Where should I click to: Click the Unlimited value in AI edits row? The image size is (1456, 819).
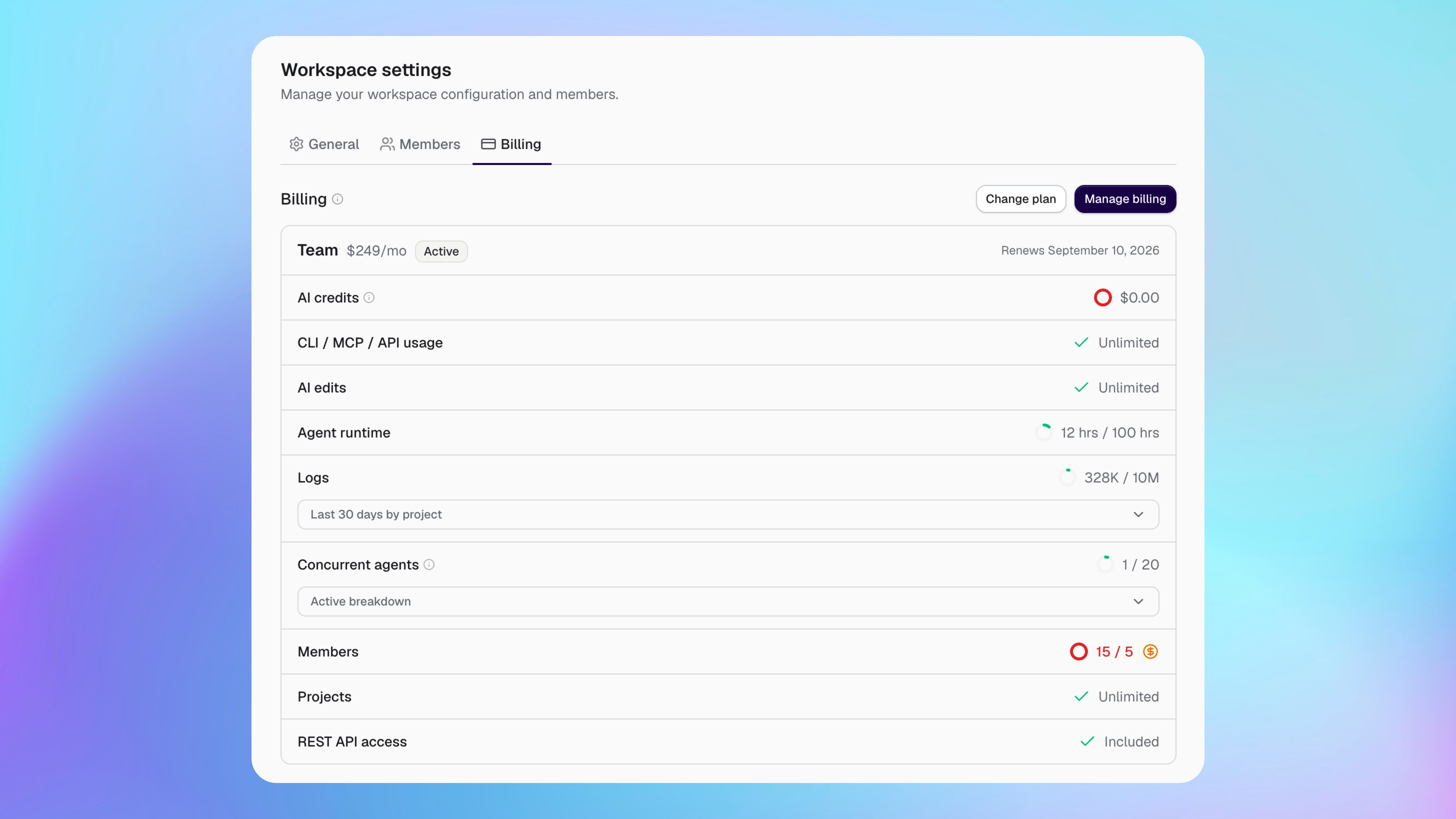(x=1128, y=388)
